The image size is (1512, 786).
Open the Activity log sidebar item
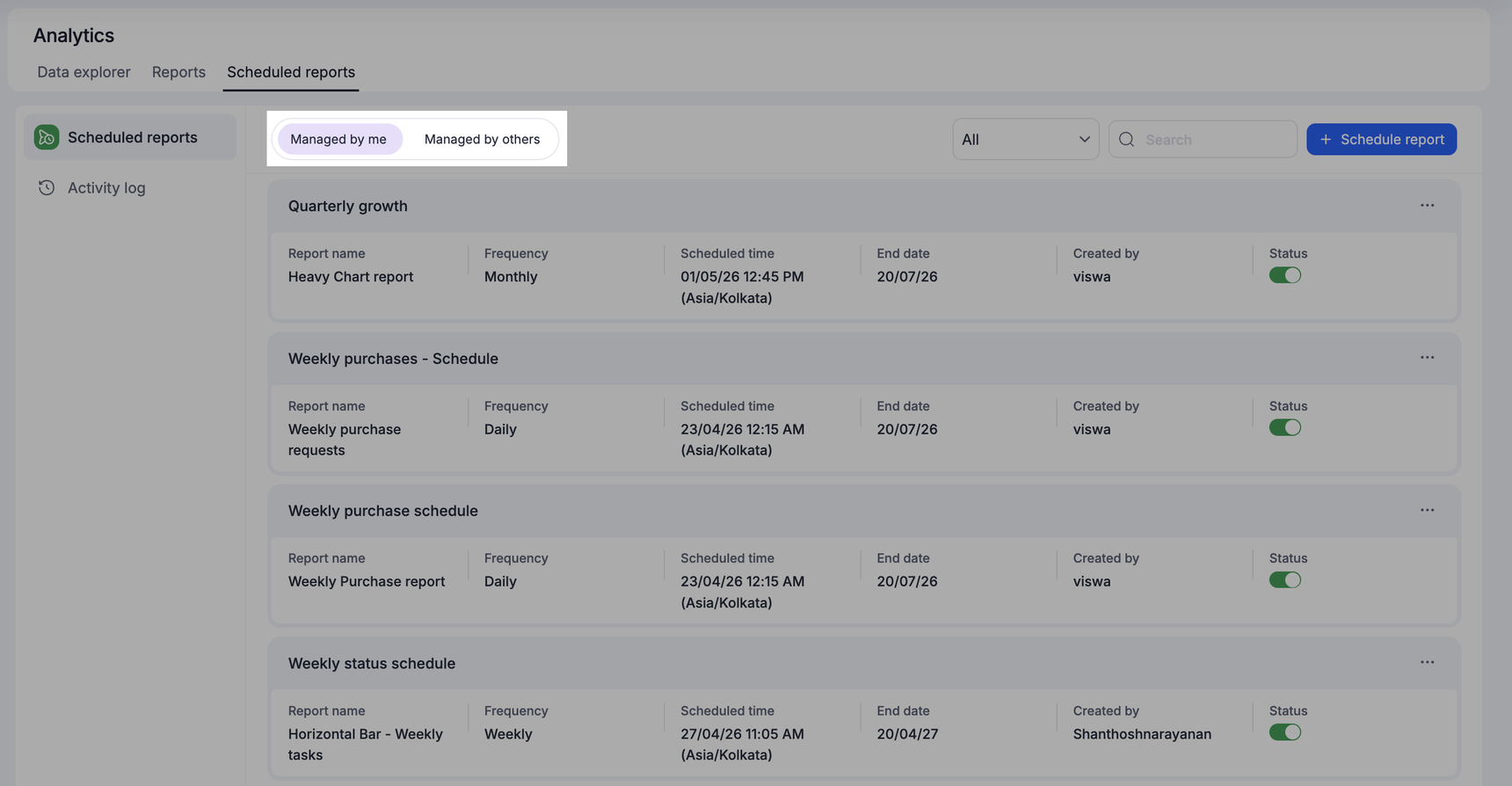(x=106, y=187)
